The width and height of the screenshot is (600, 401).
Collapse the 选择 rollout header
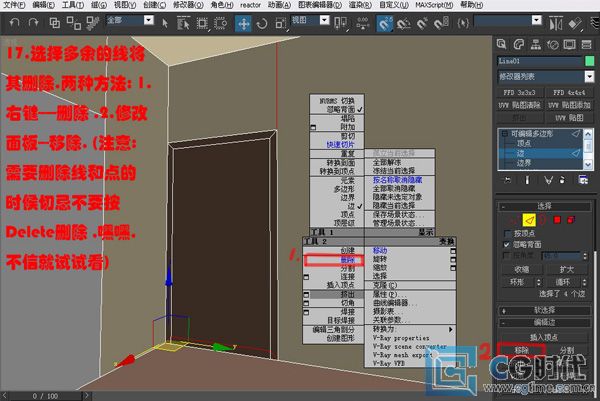[544, 207]
